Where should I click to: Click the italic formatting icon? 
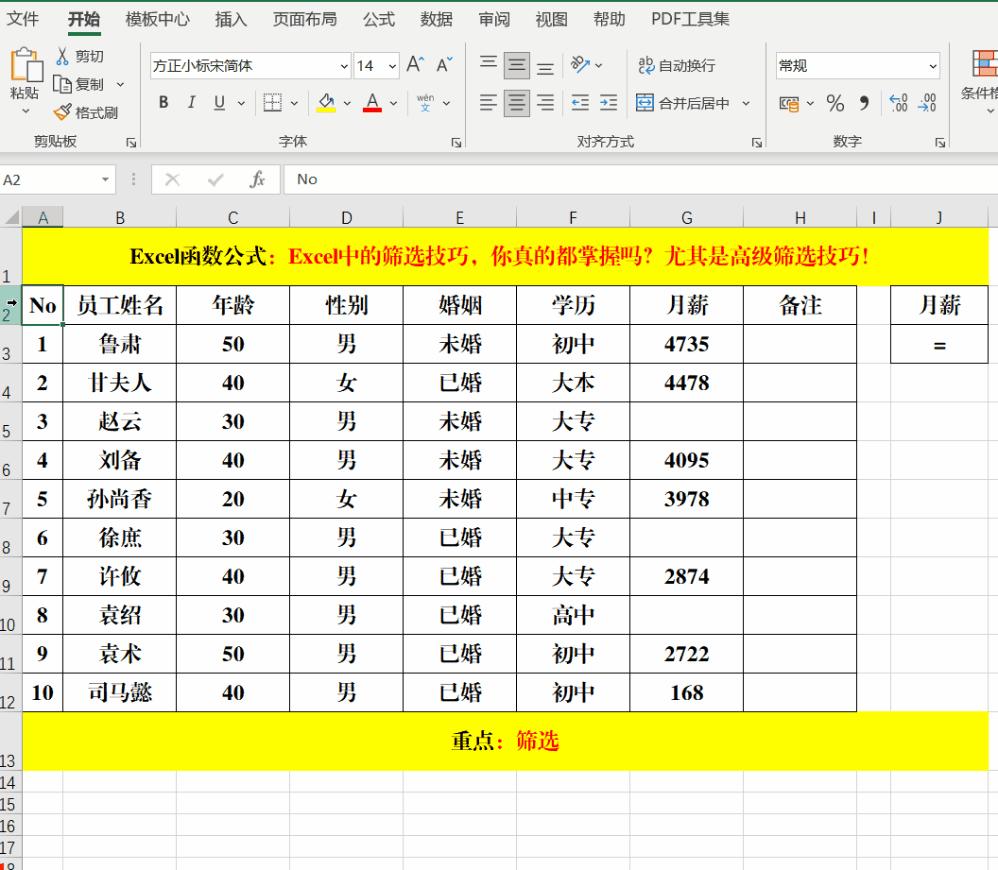click(x=190, y=101)
